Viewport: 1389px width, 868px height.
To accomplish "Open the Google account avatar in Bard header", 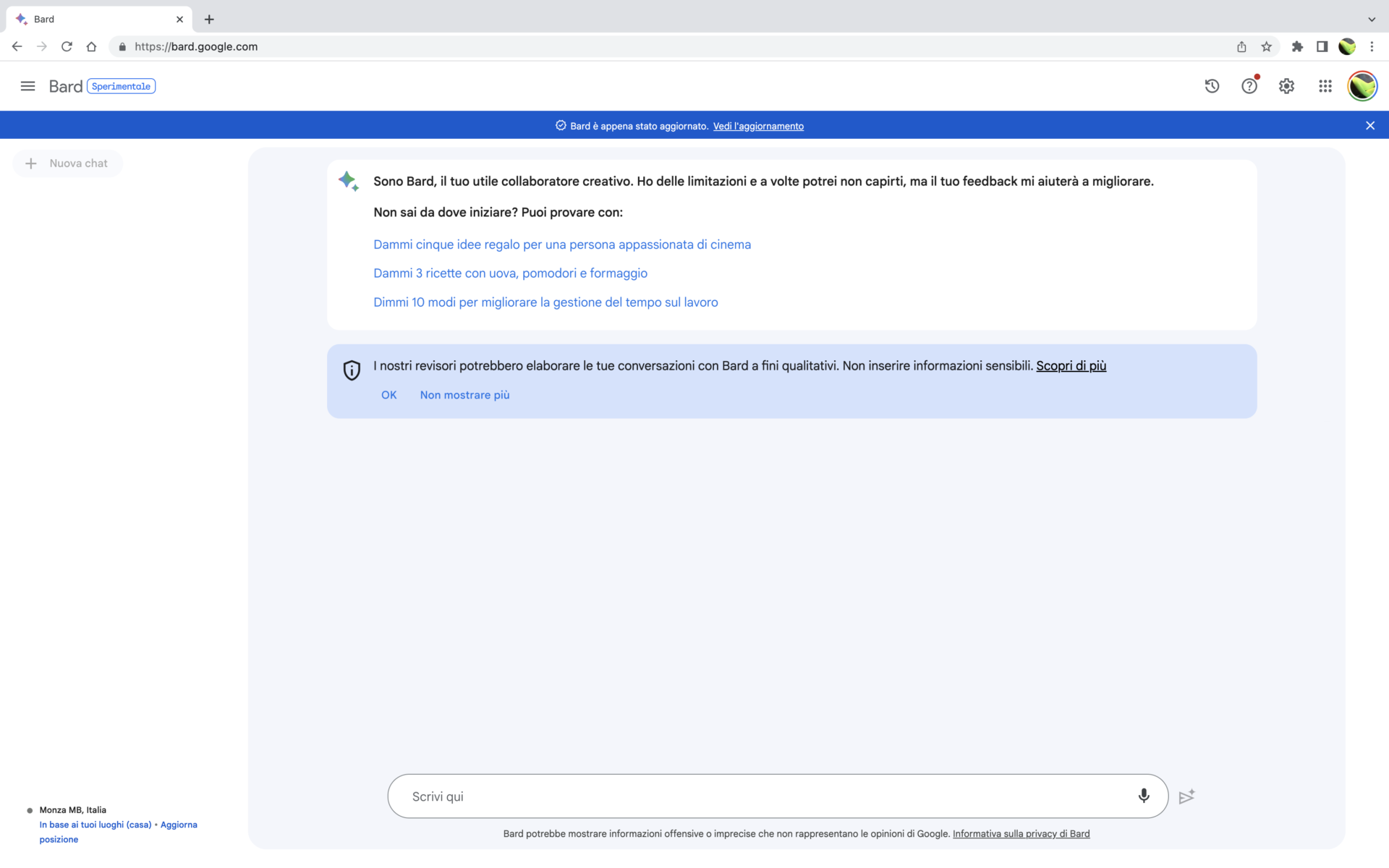I will [x=1362, y=86].
